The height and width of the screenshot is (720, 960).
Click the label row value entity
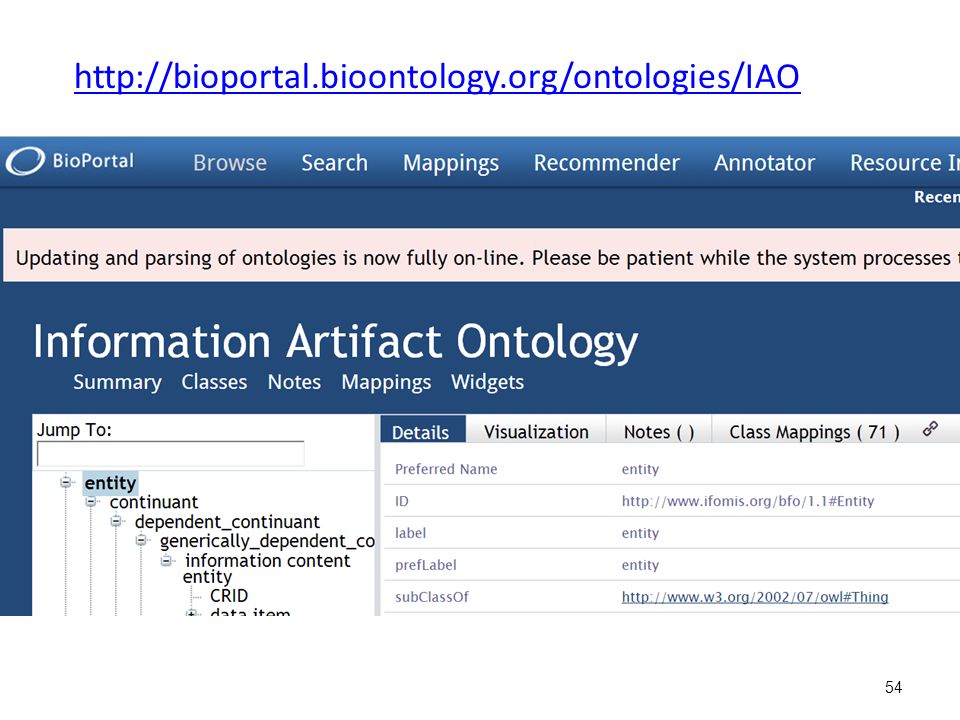coord(640,533)
